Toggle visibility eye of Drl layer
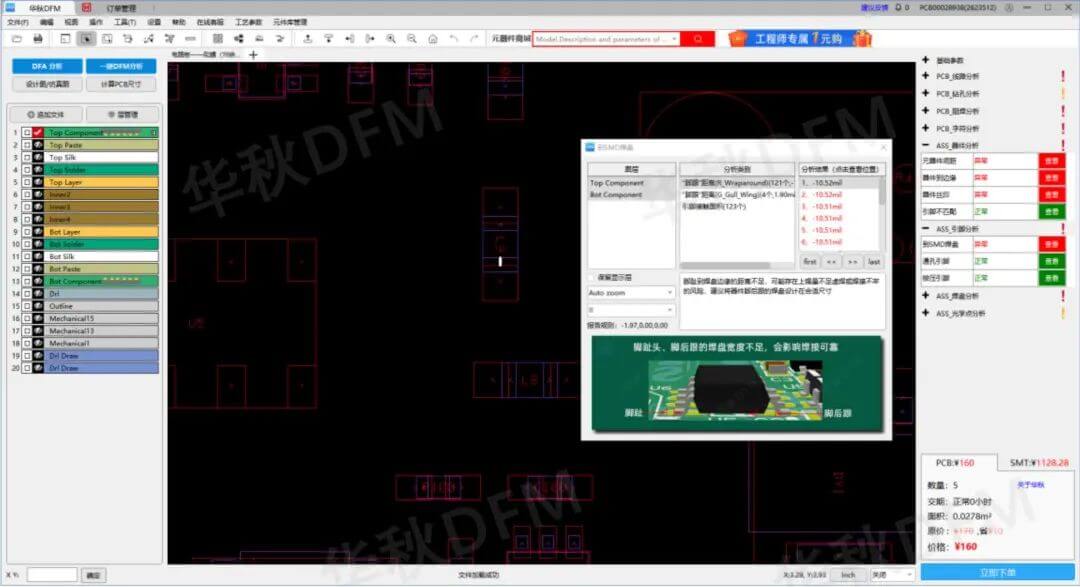The width and height of the screenshot is (1080, 587). pos(38,294)
